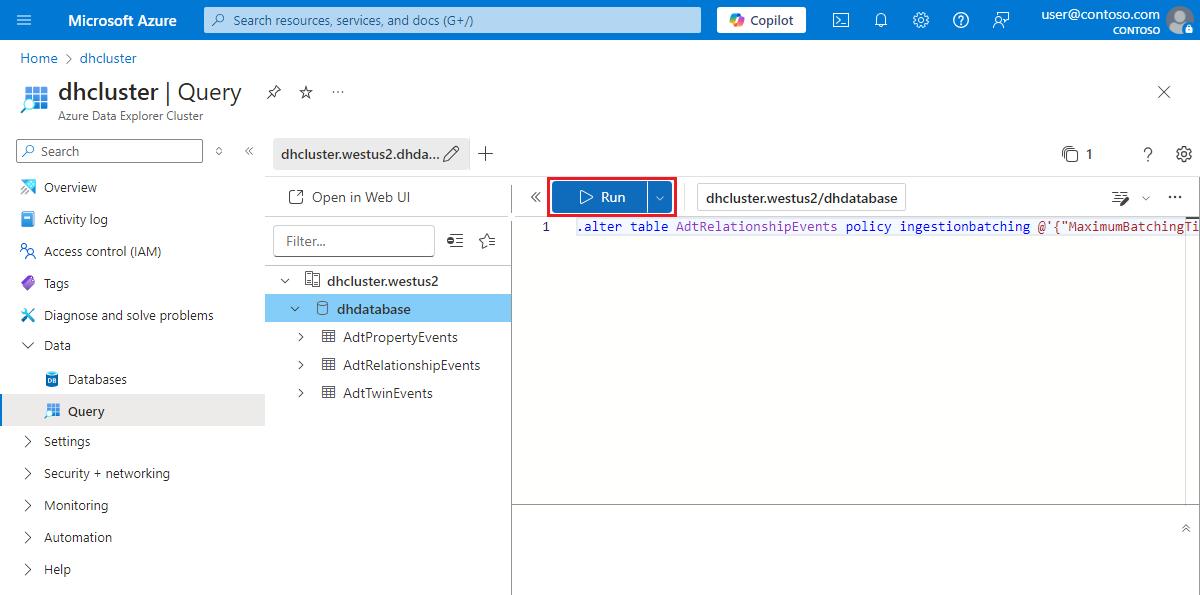Image resolution: width=1200 pixels, height=595 pixels.
Task: Open the help question mark in header
Action: [x=961, y=20]
